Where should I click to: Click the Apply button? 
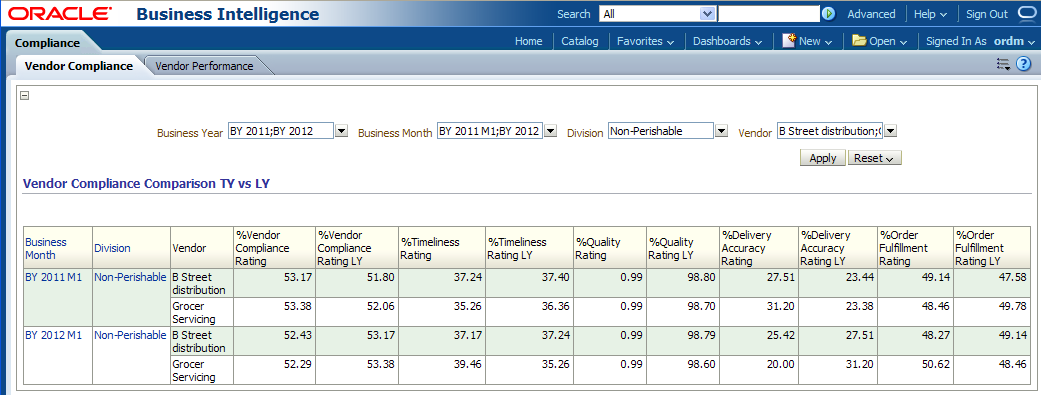point(823,159)
